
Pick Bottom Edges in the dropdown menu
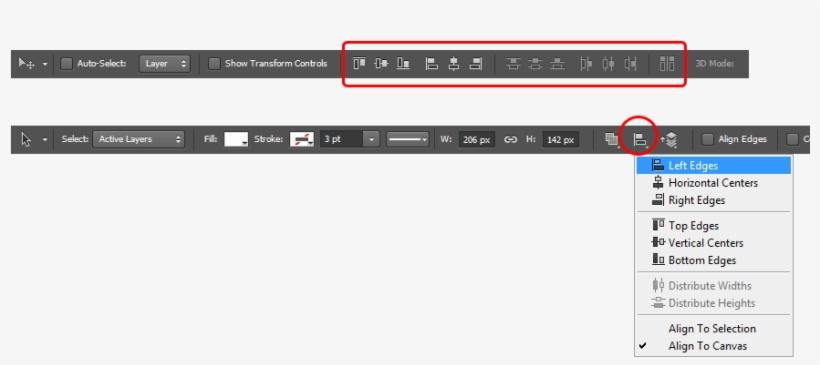coord(713,260)
